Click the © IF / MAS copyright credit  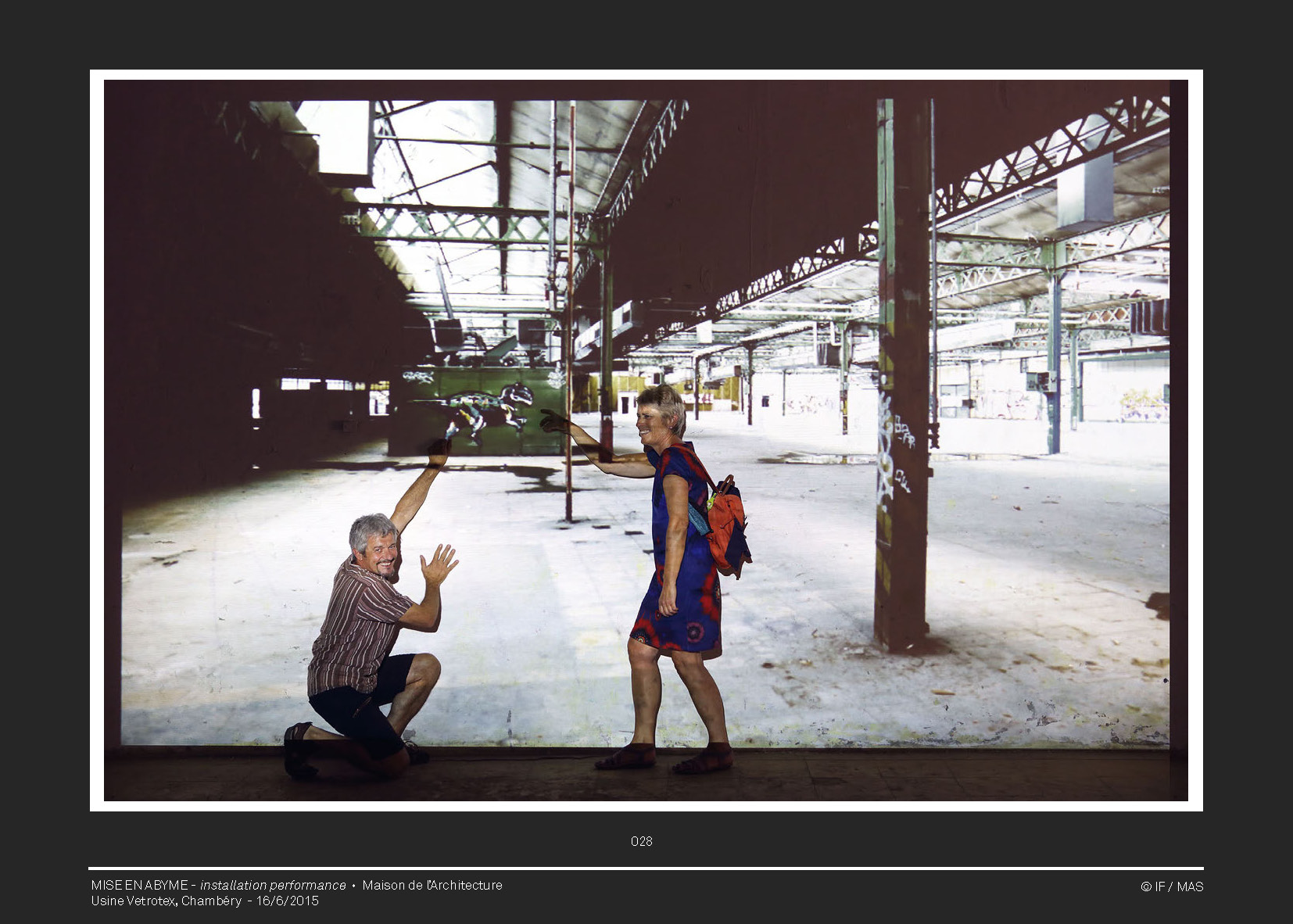pyautogui.click(x=1171, y=886)
